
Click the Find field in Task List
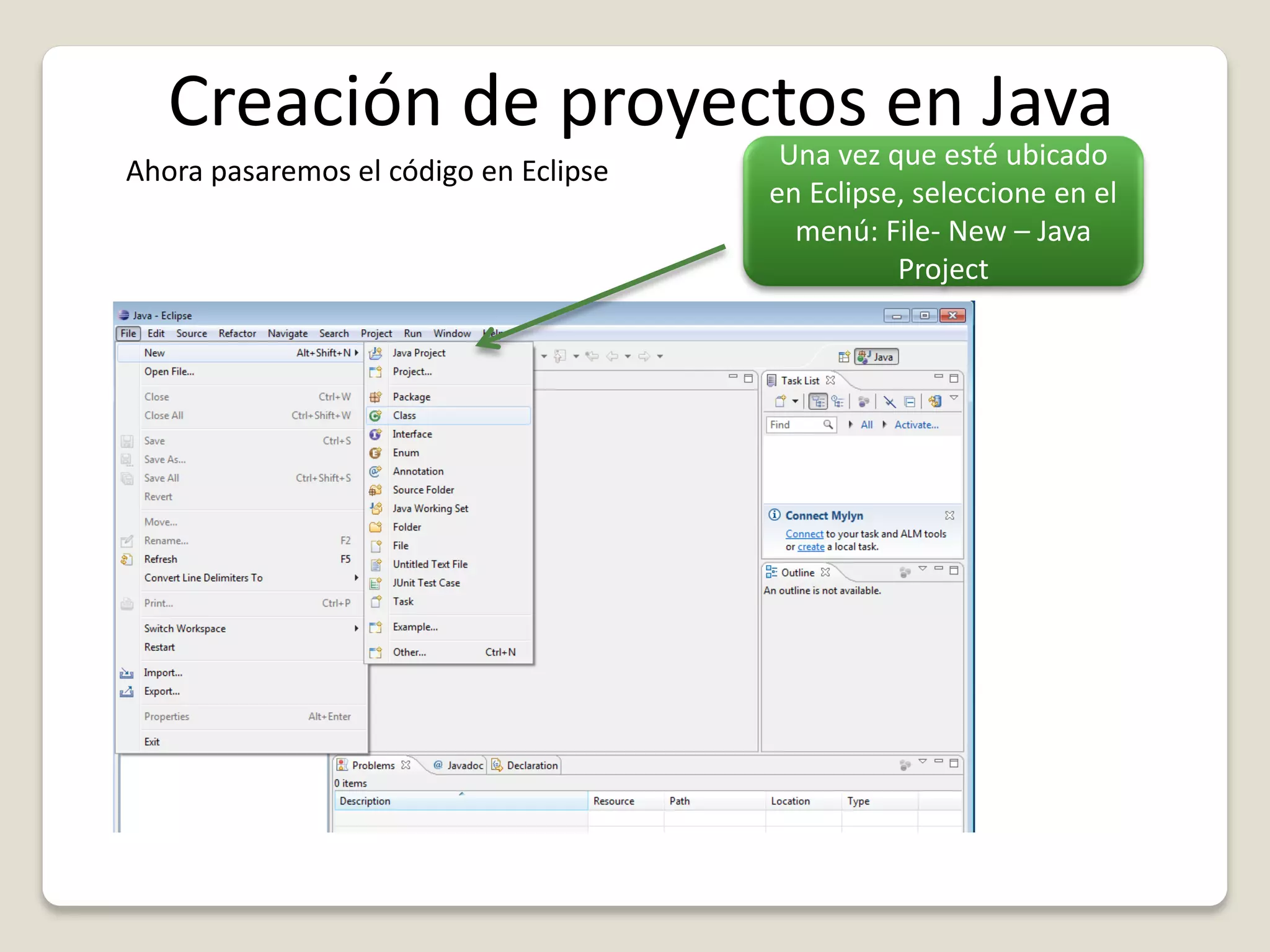click(801, 425)
